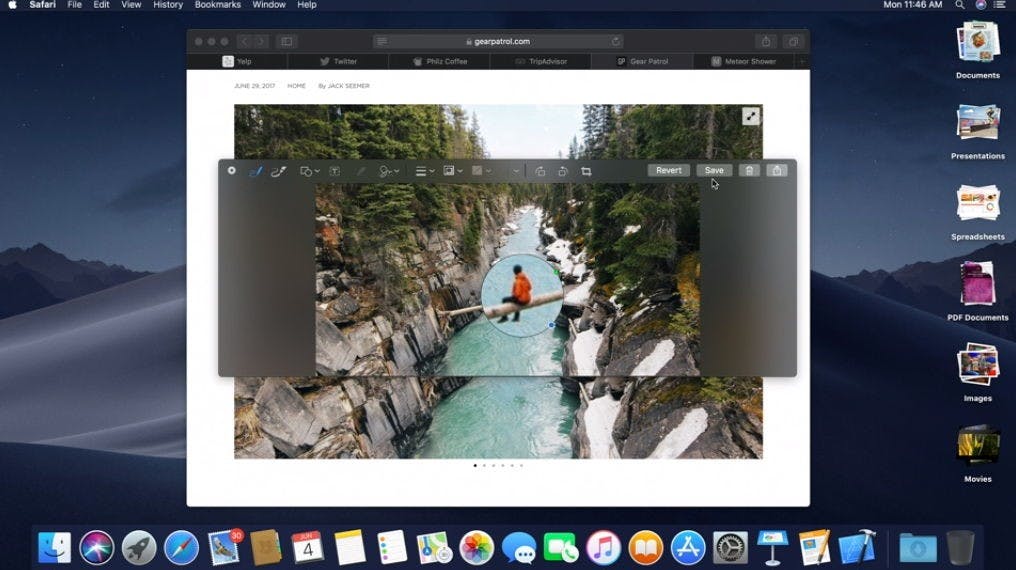Open the History menu
Screen dimensions: 1016x570
point(168,5)
